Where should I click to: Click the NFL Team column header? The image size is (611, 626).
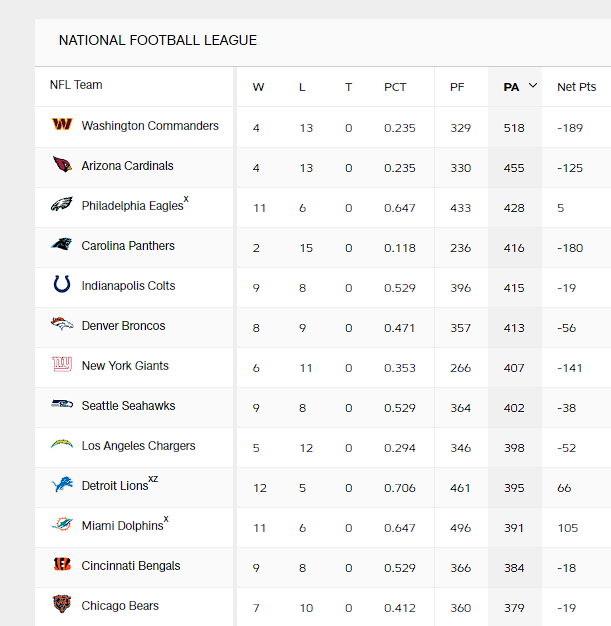76,85
